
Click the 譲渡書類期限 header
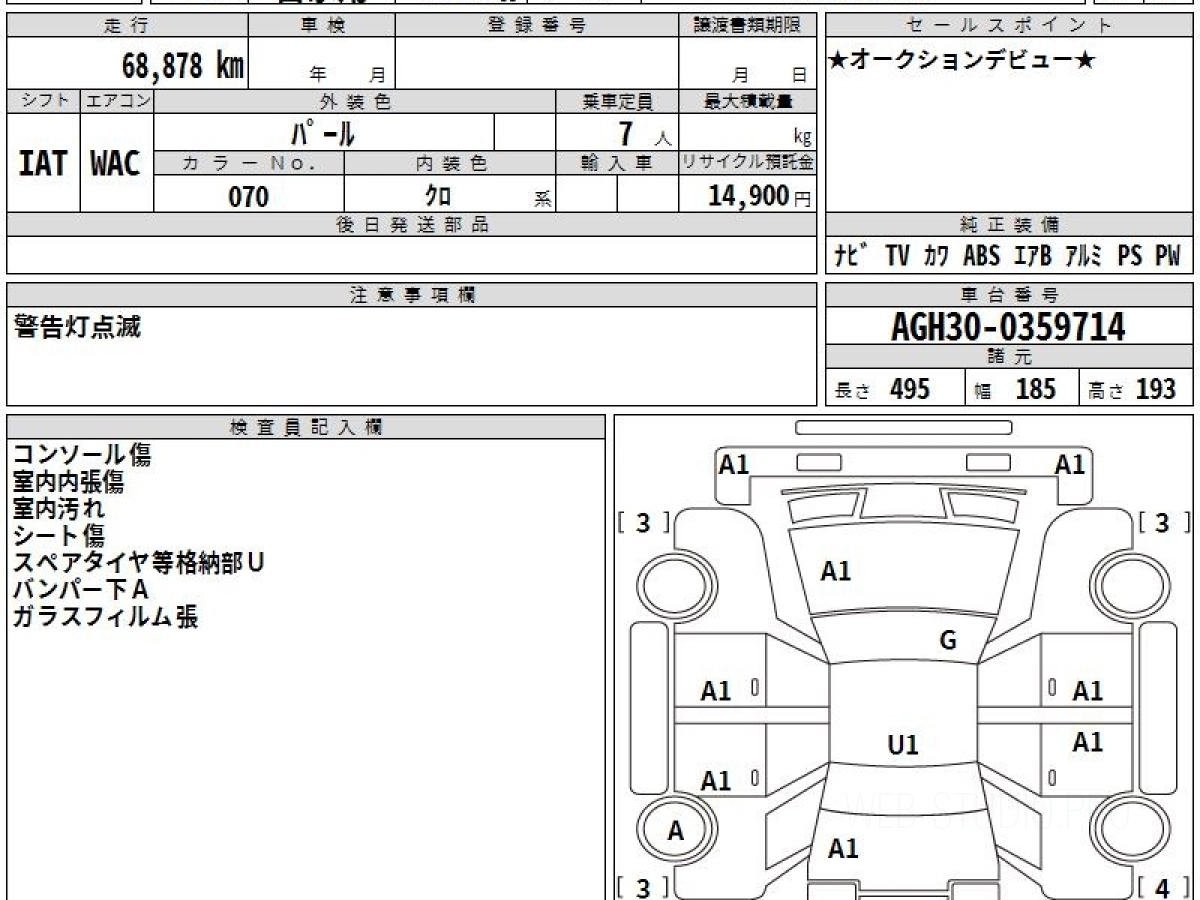coord(748,26)
